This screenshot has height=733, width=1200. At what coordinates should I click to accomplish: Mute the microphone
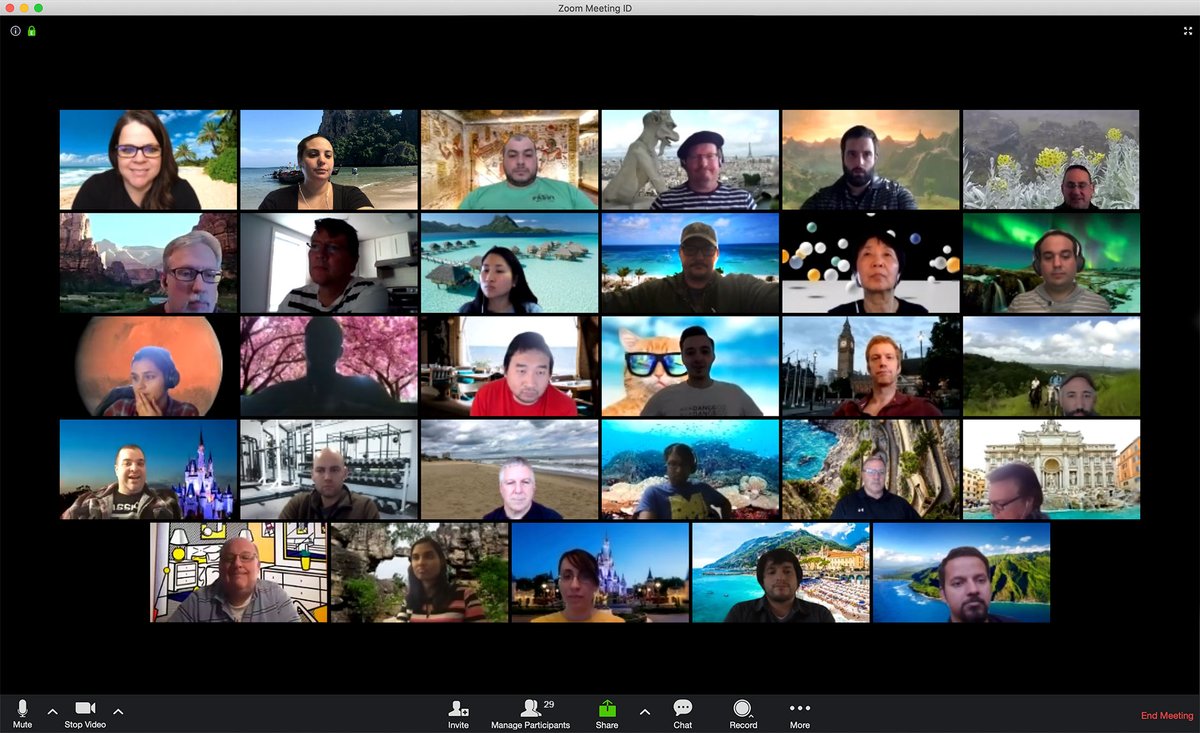[22, 713]
